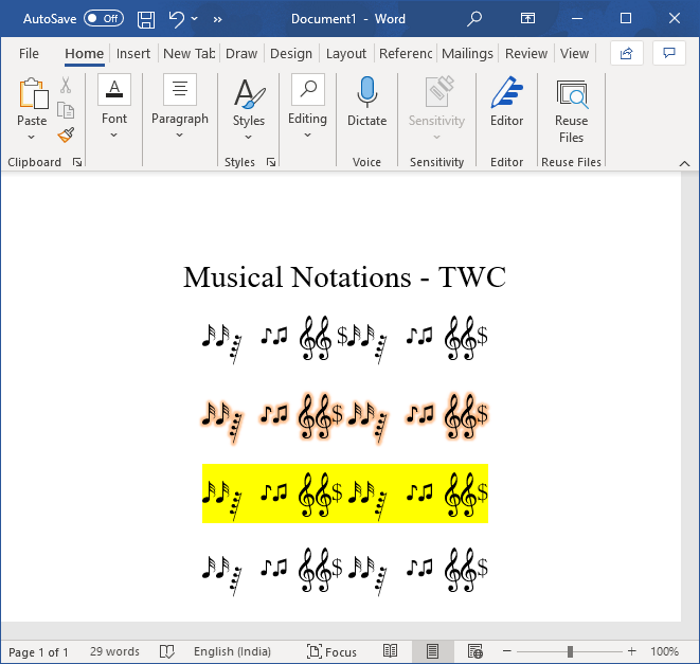
Task: Open the Styles pane dialog launcher
Action: pos(271,162)
